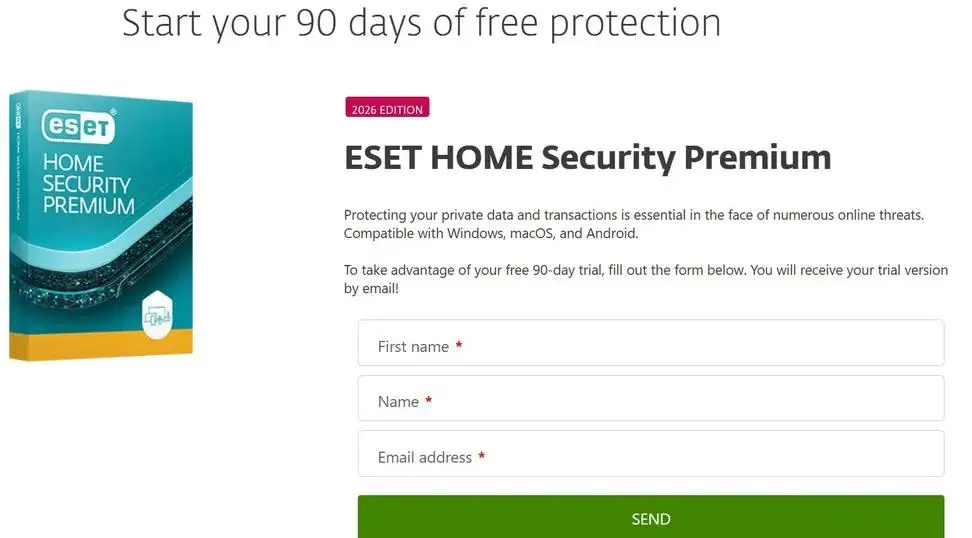Screen dimensions: 972x538
Task: Click the orange stripe on the box
Action: coord(101,345)
